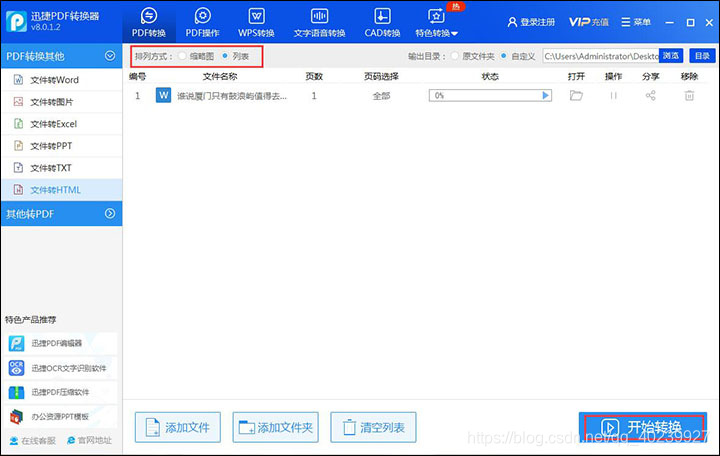Open 办公资源PPT模板 recommendation
The height and width of the screenshot is (456, 720).
point(62,417)
